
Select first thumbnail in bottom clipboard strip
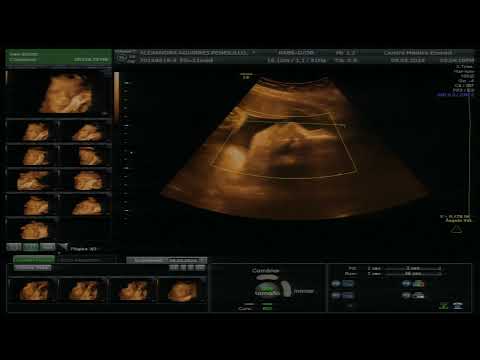coord(33,290)
